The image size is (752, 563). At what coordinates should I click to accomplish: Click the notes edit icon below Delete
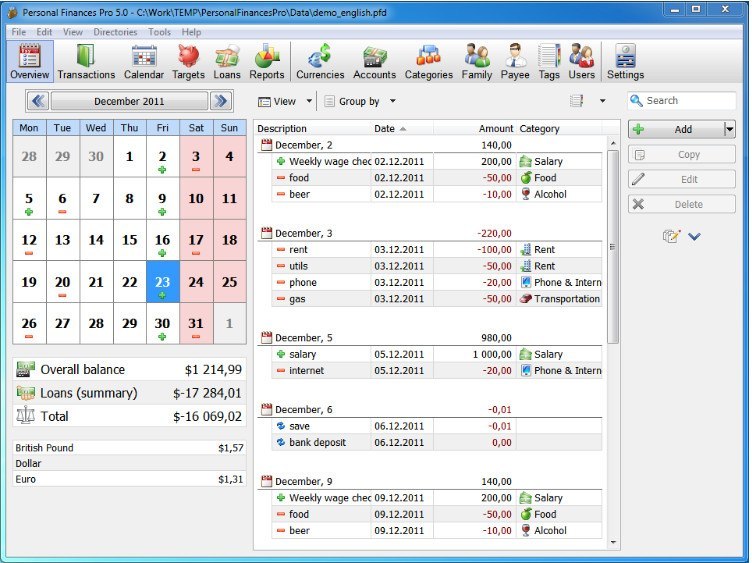pyautogui.click(x=671, y=236)
